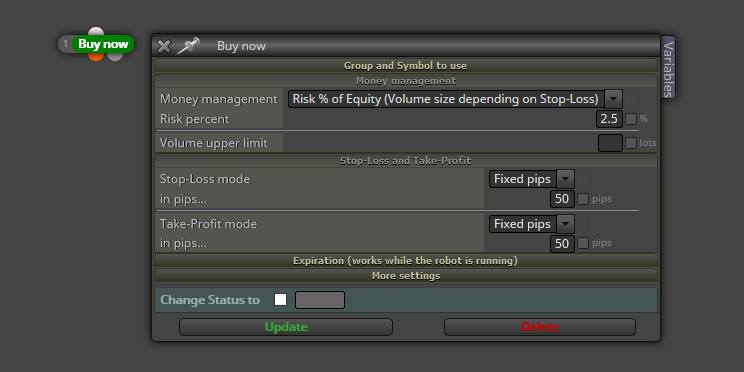The width and height of the screenshot is (744, 372).
Task: Click the Risk percent label
Action: pyautogui.click(x=195, y=119)
